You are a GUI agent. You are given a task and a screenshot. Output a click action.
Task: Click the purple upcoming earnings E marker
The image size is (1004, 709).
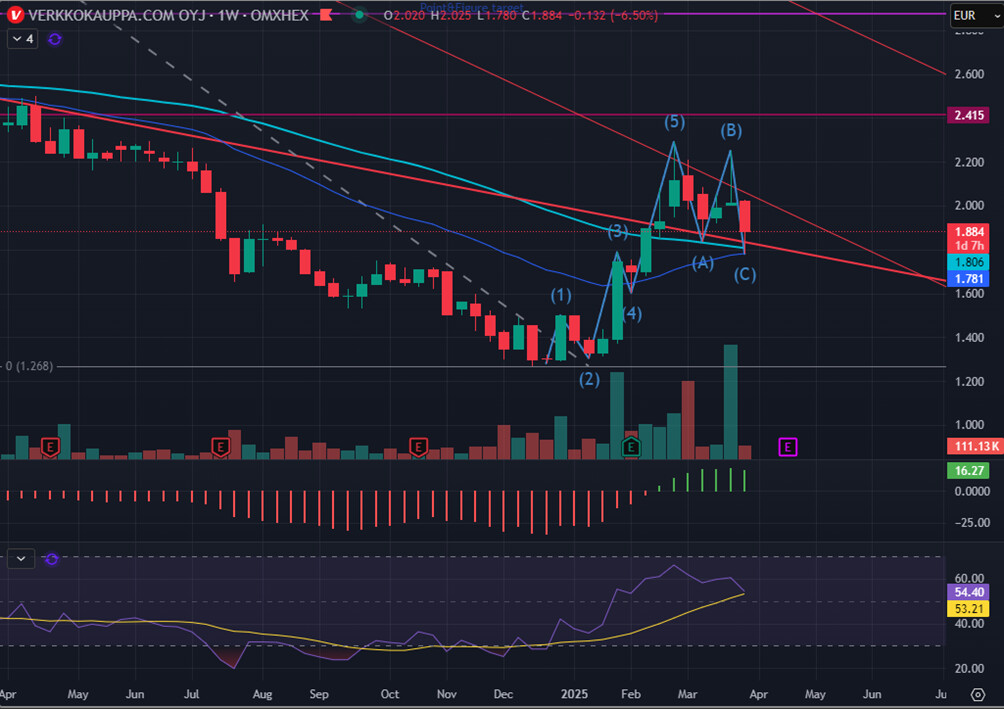tap(788, 447)
